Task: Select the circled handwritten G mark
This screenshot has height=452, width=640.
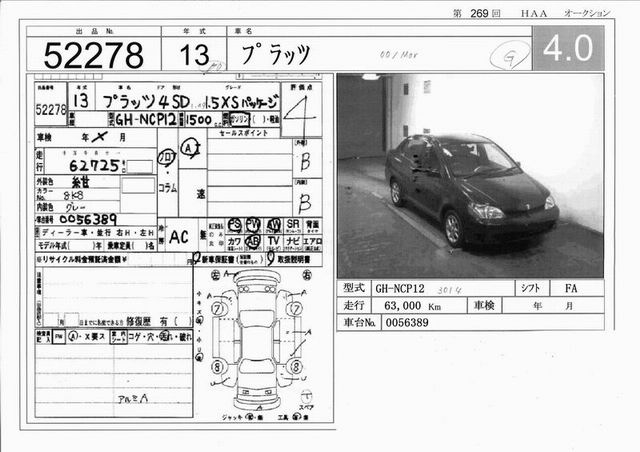Action: tap(509, 56)
